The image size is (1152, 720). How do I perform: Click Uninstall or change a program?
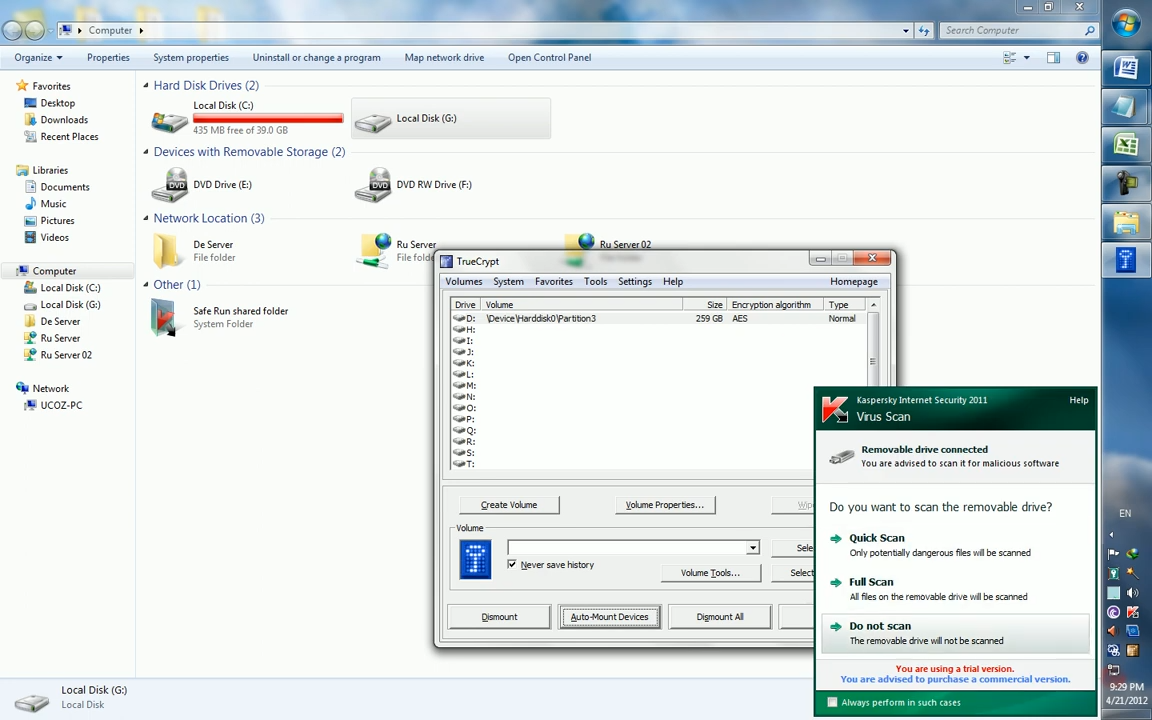pyautogui.click(x=317, y=57)
